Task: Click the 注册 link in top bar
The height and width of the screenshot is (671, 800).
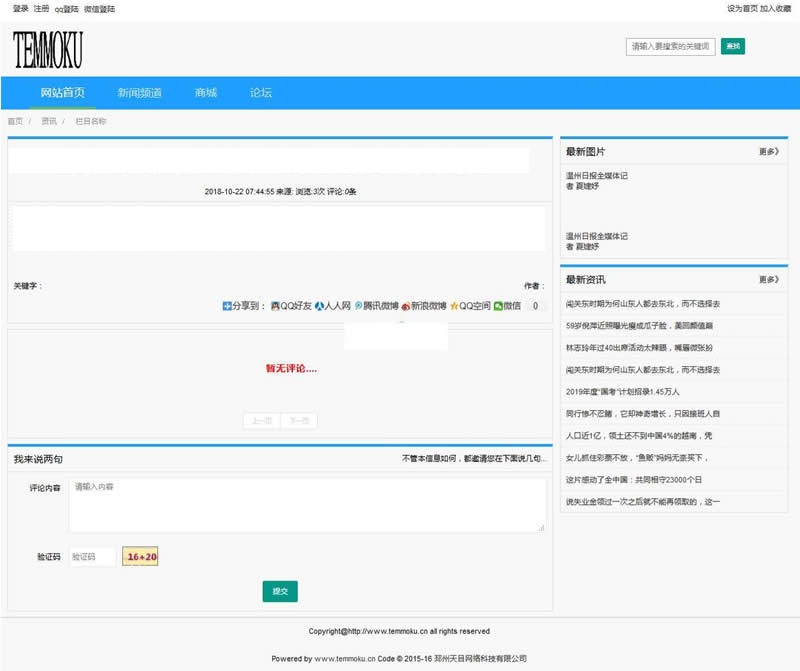Action: 40,8
